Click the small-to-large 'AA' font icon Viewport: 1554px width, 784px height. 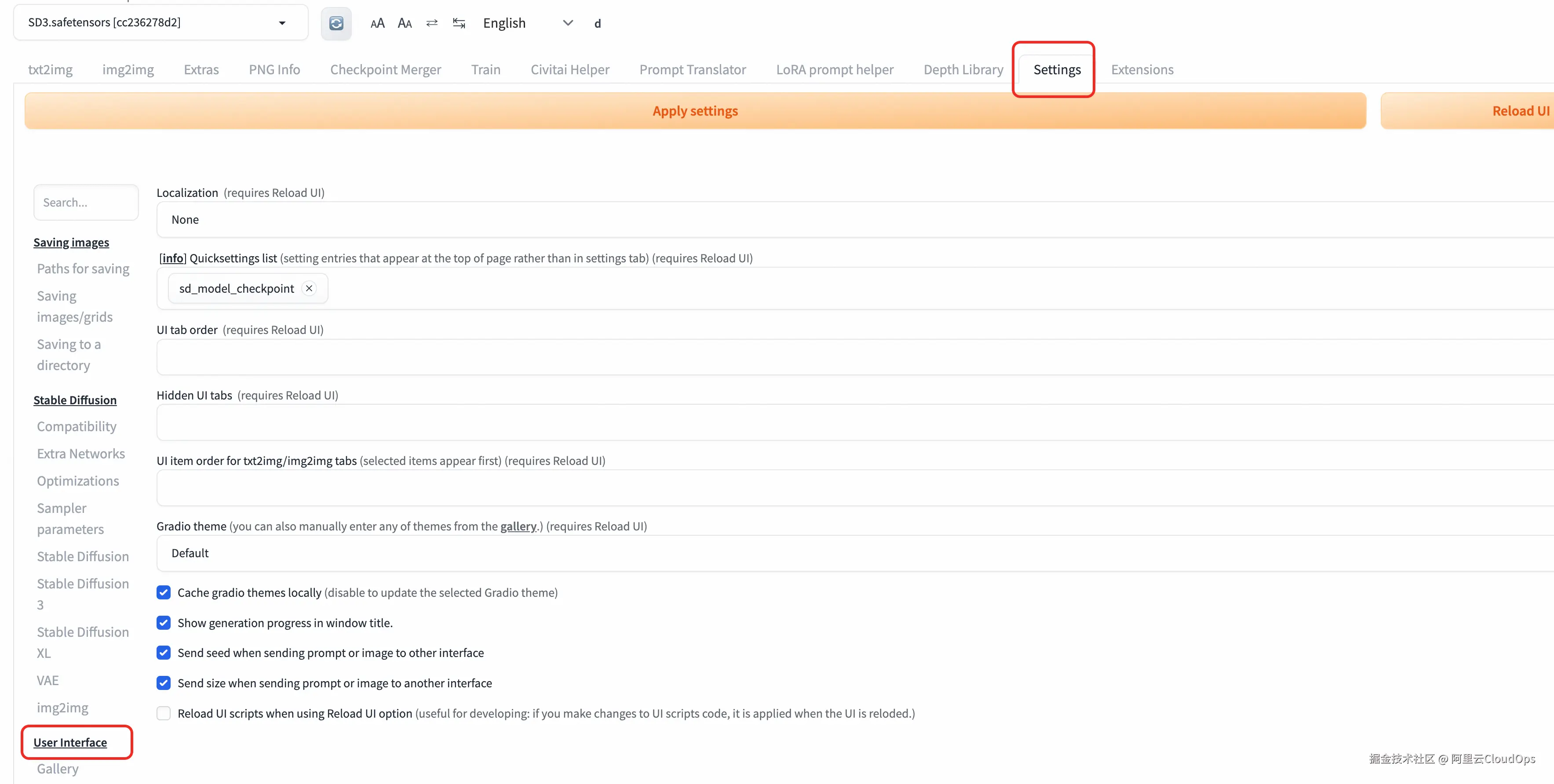point(377,24)
